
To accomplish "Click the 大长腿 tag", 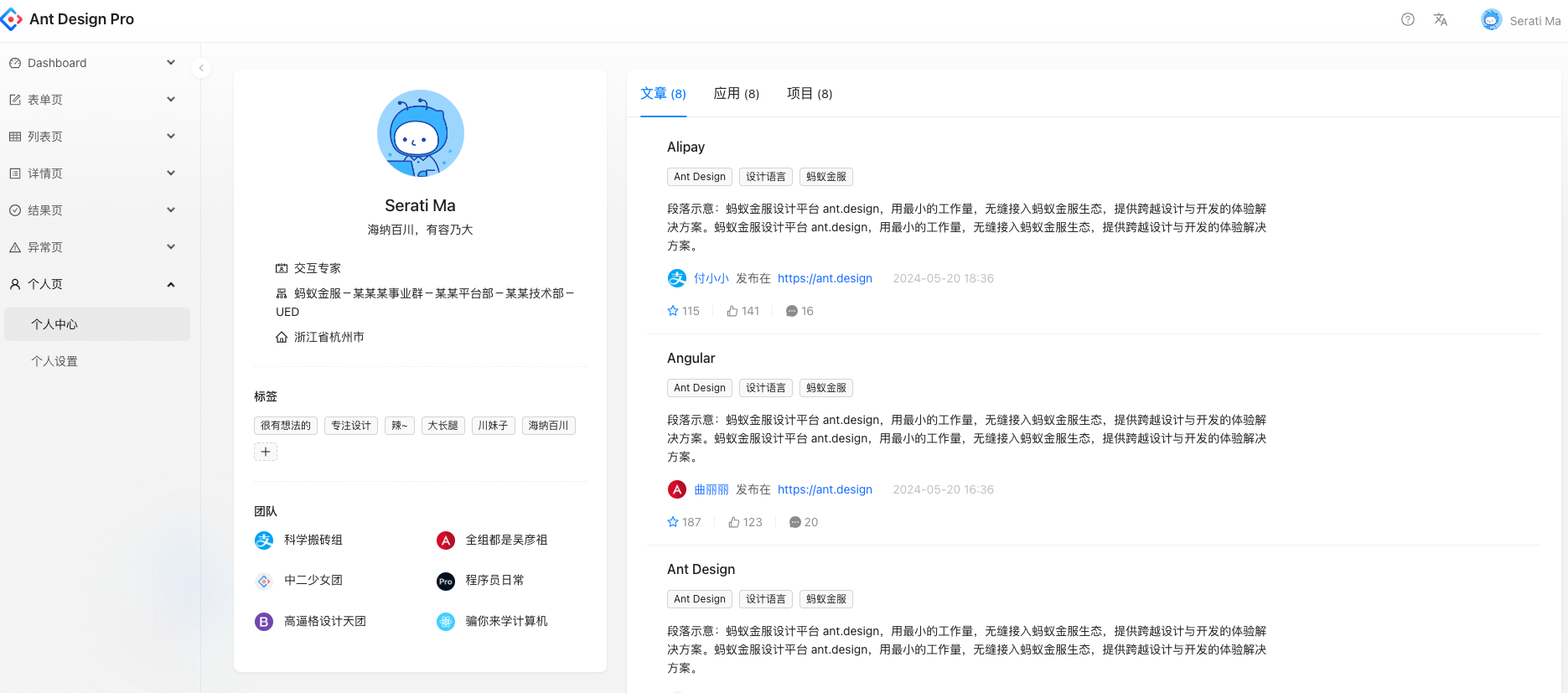I will [443, 426].
